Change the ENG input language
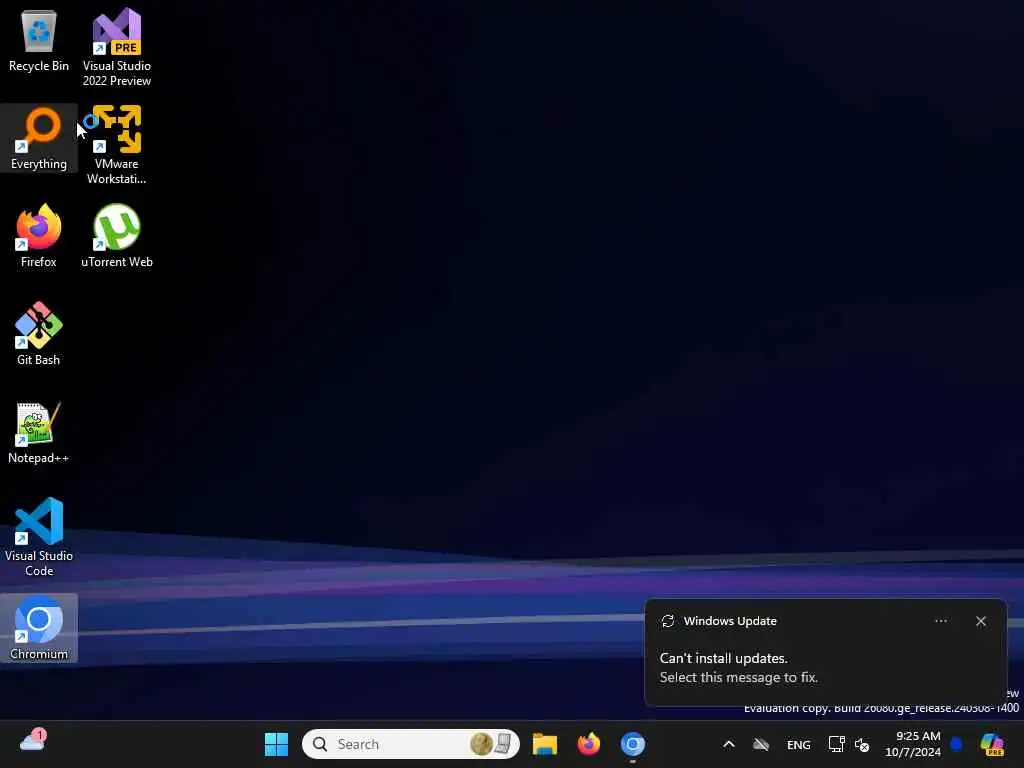 pos(799,744)
